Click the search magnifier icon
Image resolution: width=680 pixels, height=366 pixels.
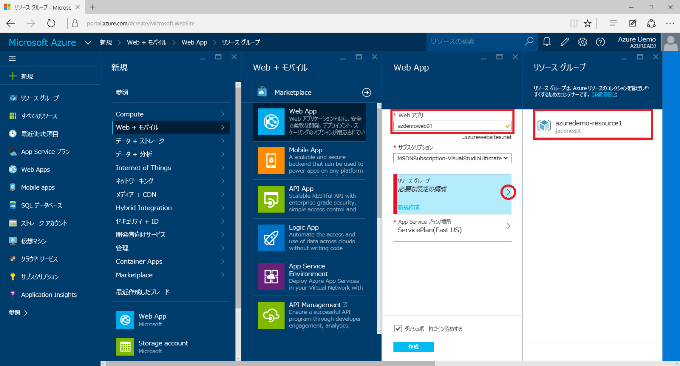click(529, 42)
